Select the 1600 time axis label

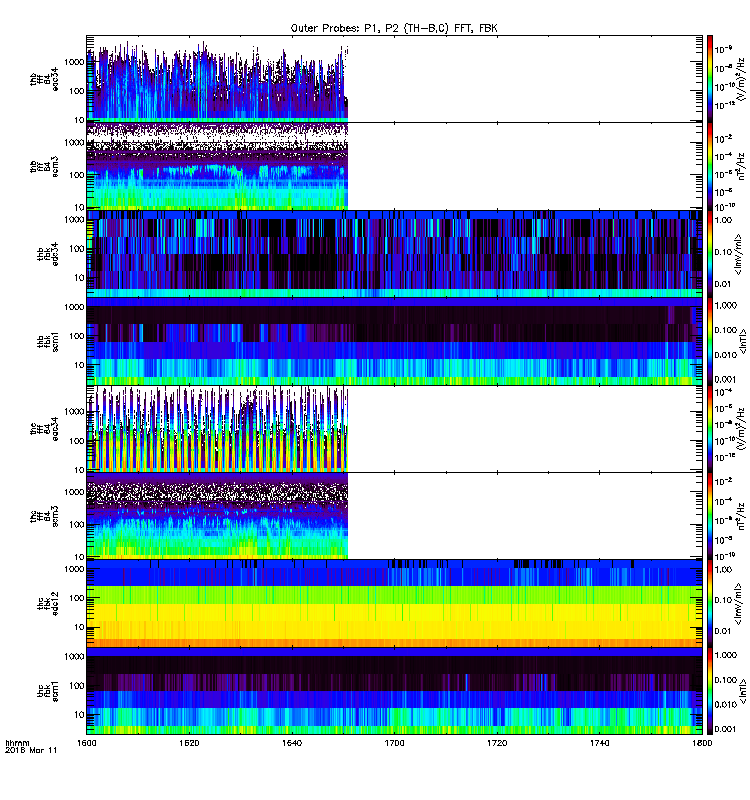(86, 743)
